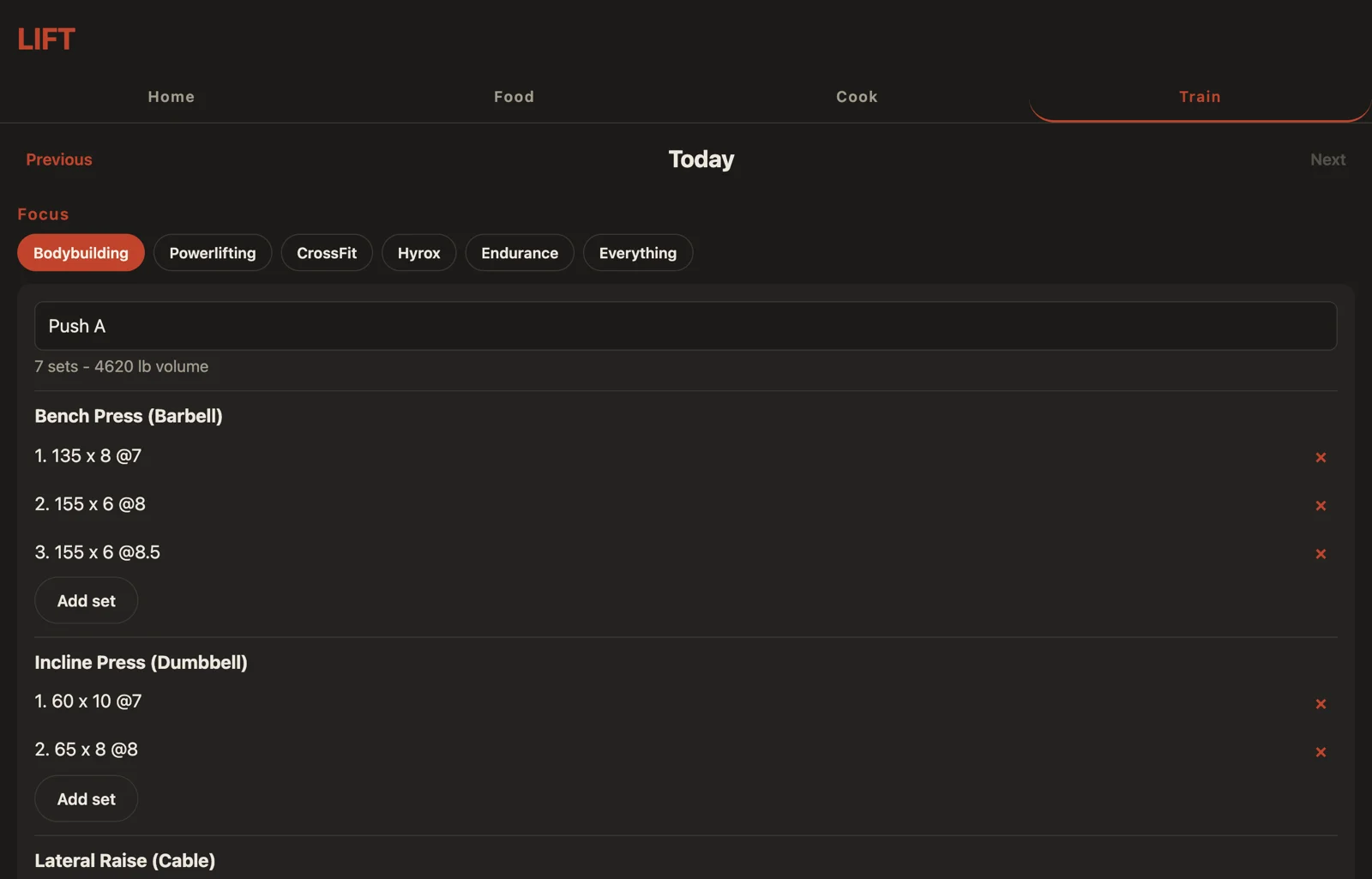Screen dimensions: 1372x879
Task: Delete Bench Press set 135 x 8 @7
Action: [1321, 457]
